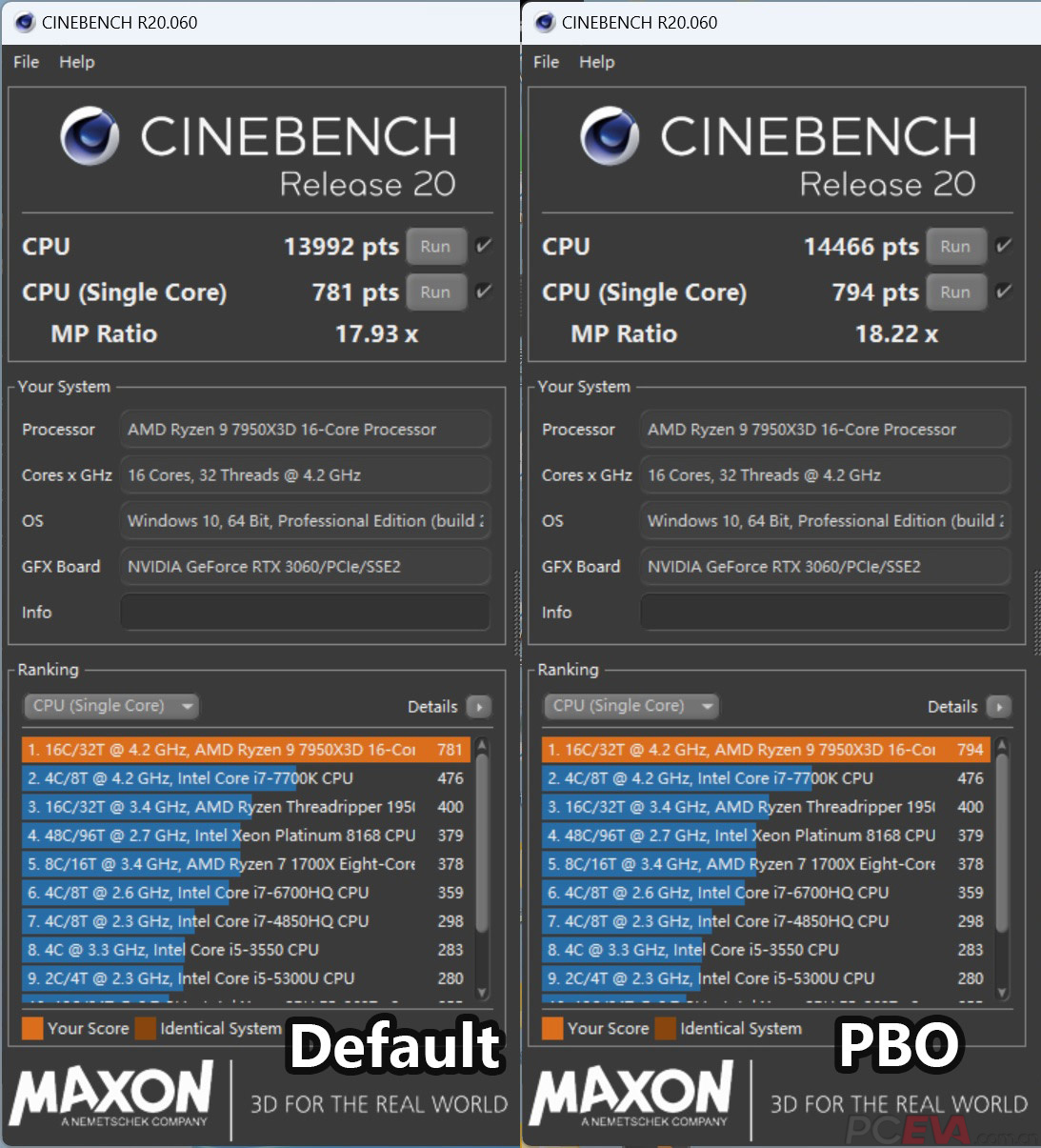This screenshot has width=1041, height=1148.
Task: Select Xeon Platinum 8168 row in Default window
Action: [x=246, y=836]
